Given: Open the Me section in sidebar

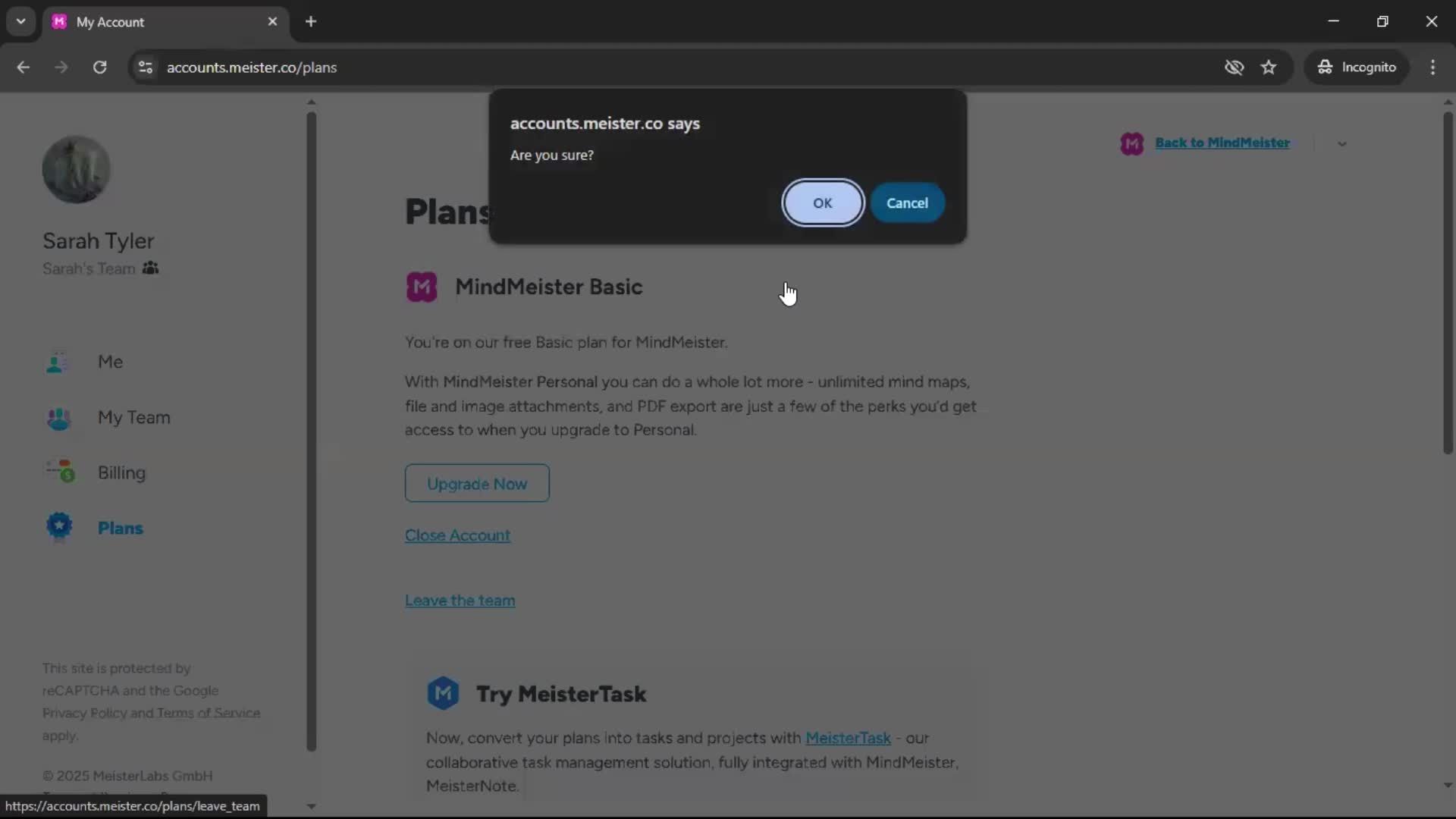Looking at the screenshot, I should click(x=110, y=362).
